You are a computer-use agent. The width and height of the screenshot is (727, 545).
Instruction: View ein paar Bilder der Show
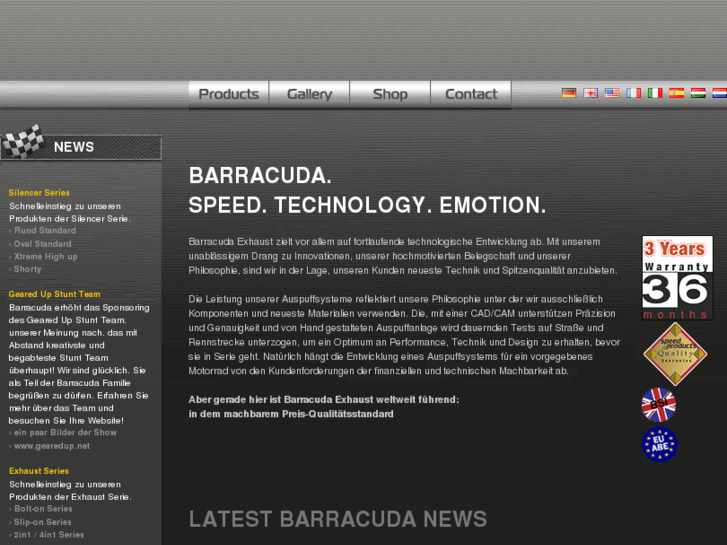point(65,432)
